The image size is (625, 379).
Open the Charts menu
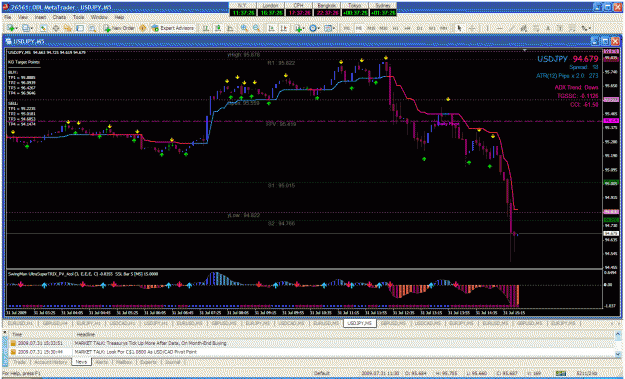tap(59, 18)
